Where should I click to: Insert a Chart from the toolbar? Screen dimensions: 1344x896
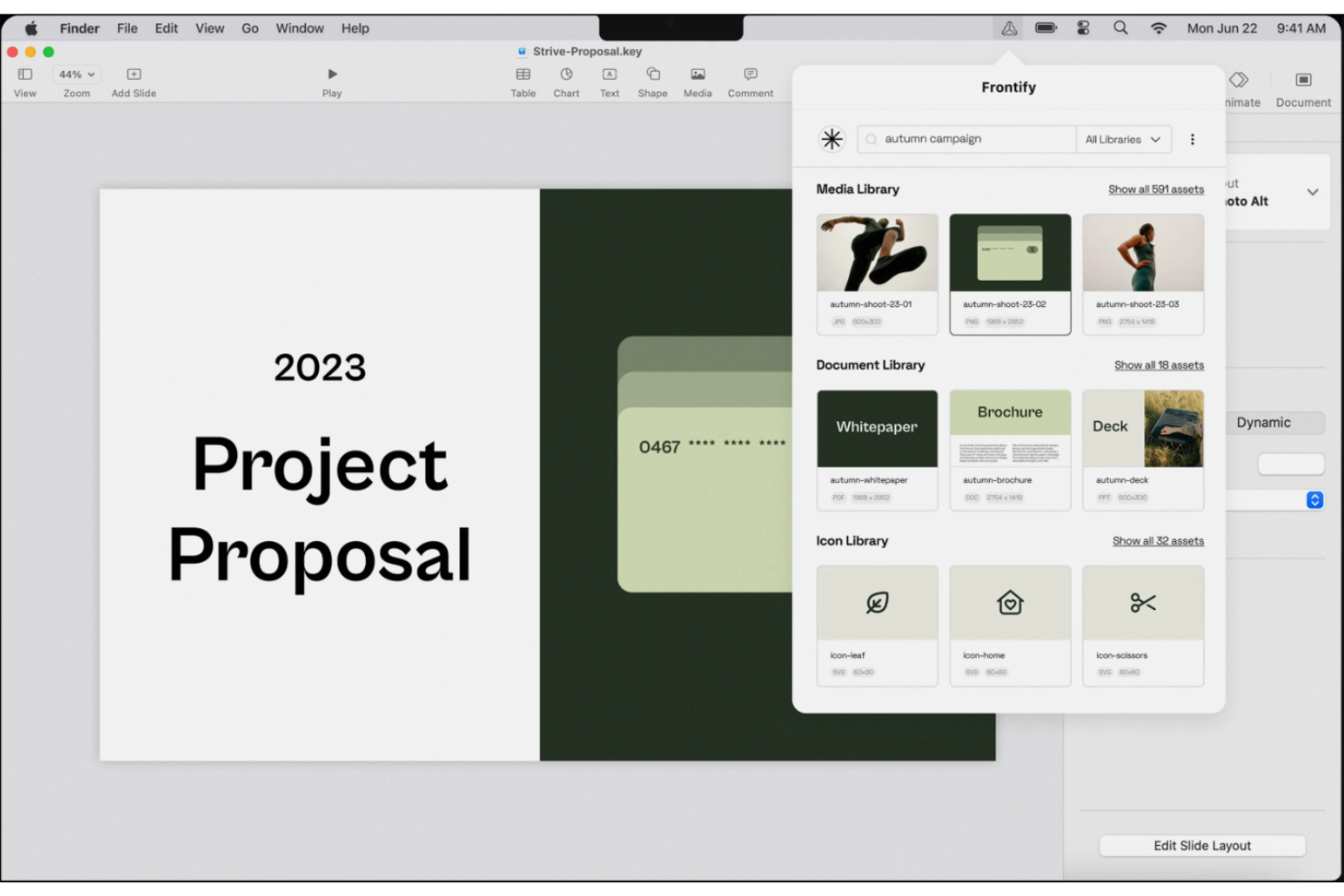[567, 74]
